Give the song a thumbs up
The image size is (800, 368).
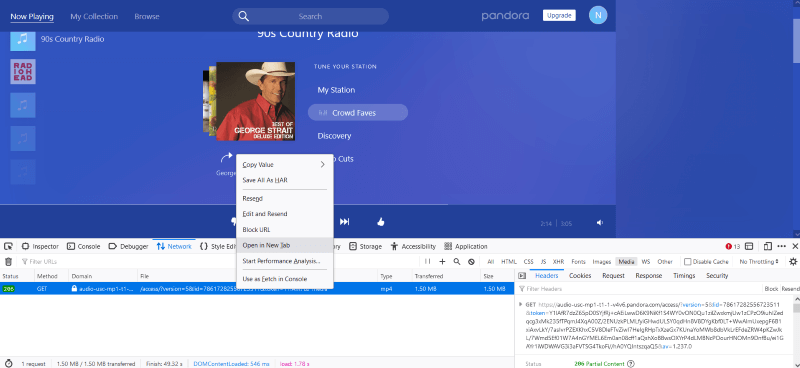coord(380,222)
